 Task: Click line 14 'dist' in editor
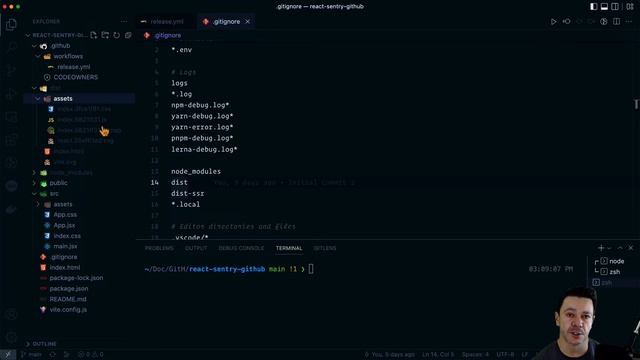tap(179, 182)
